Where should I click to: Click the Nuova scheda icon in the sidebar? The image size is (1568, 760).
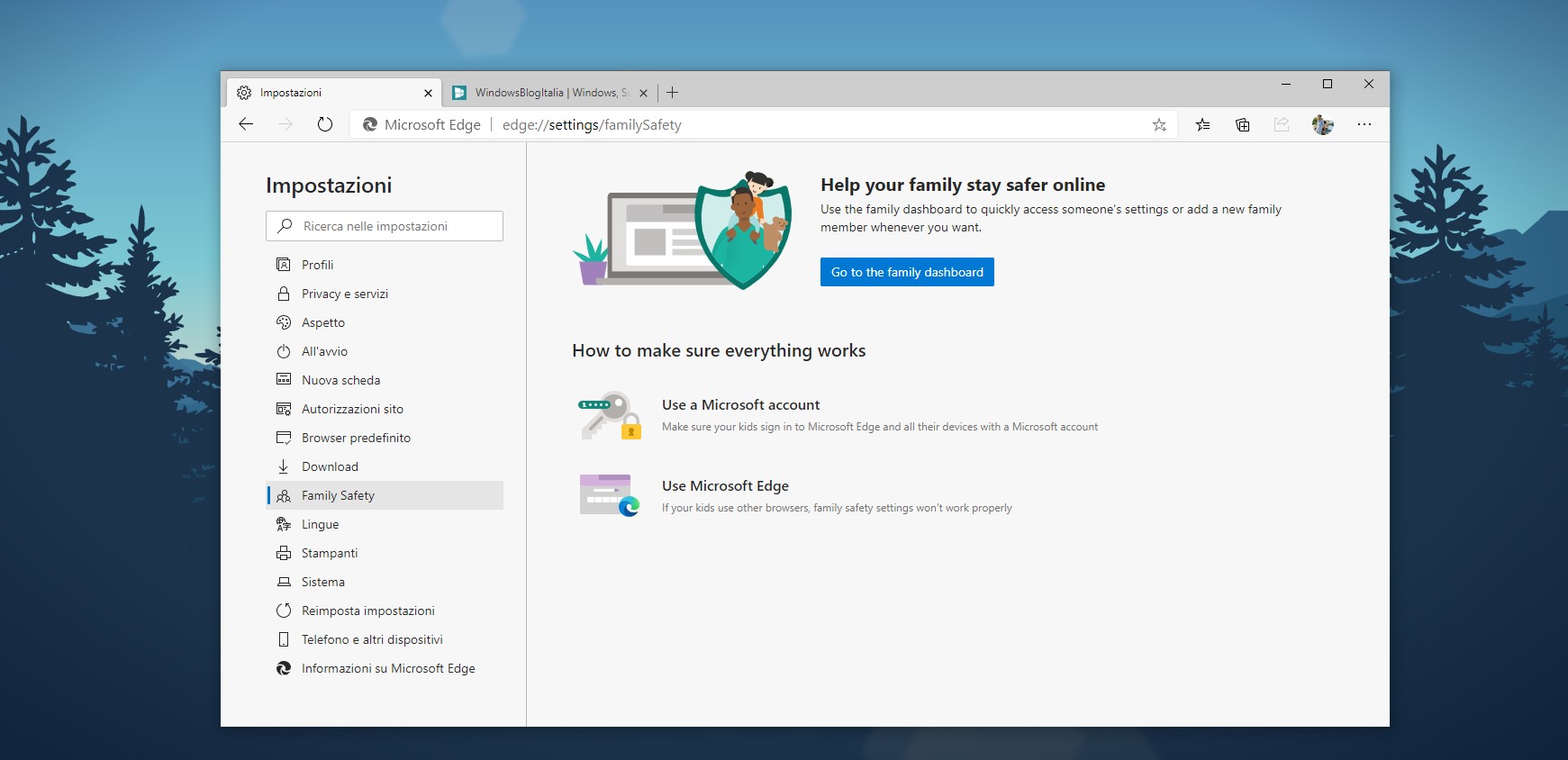[x=284, y=380]
